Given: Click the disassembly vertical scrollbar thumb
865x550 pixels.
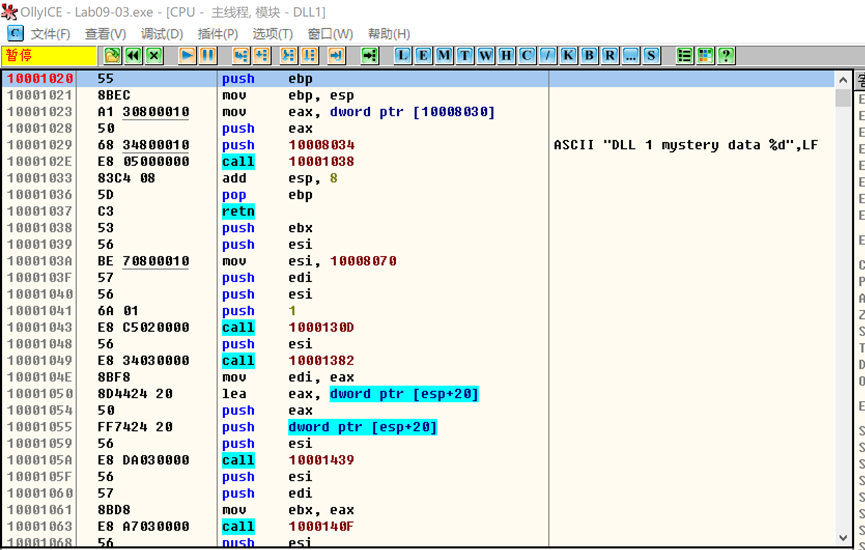Looking at the screenshot, I should pyautogui.click(x=843, y=98).
